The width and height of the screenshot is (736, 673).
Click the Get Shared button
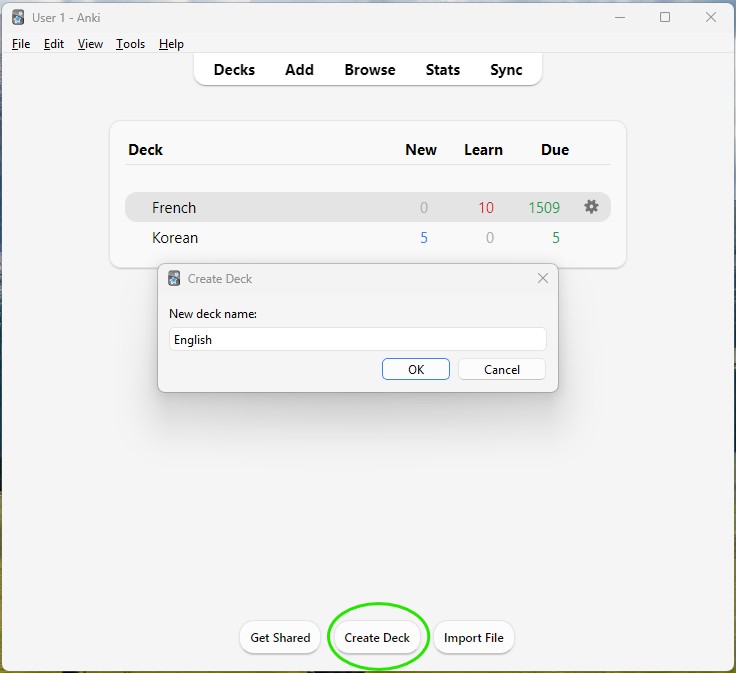(x=280, y=637)
